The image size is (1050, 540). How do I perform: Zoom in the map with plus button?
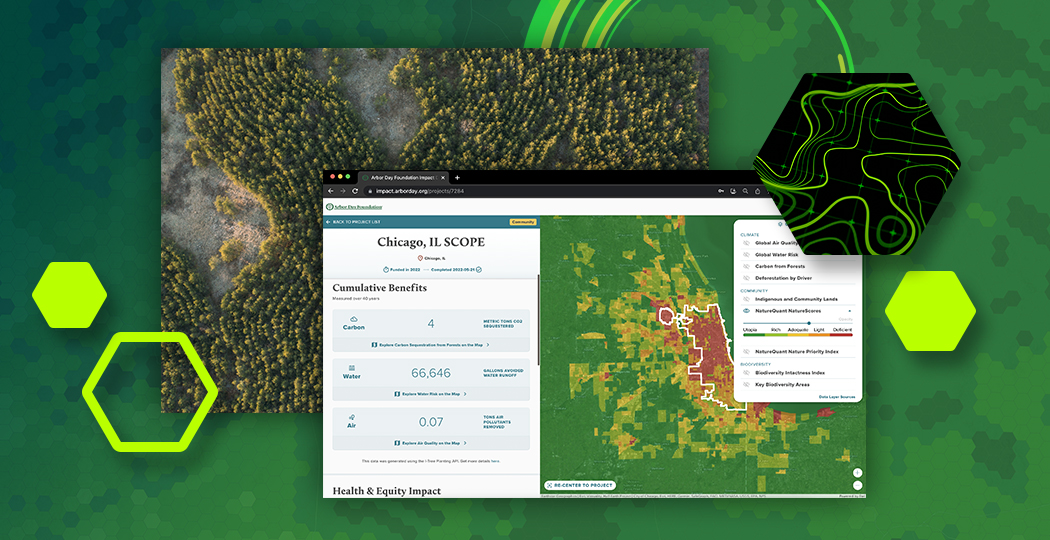point(858,473)
